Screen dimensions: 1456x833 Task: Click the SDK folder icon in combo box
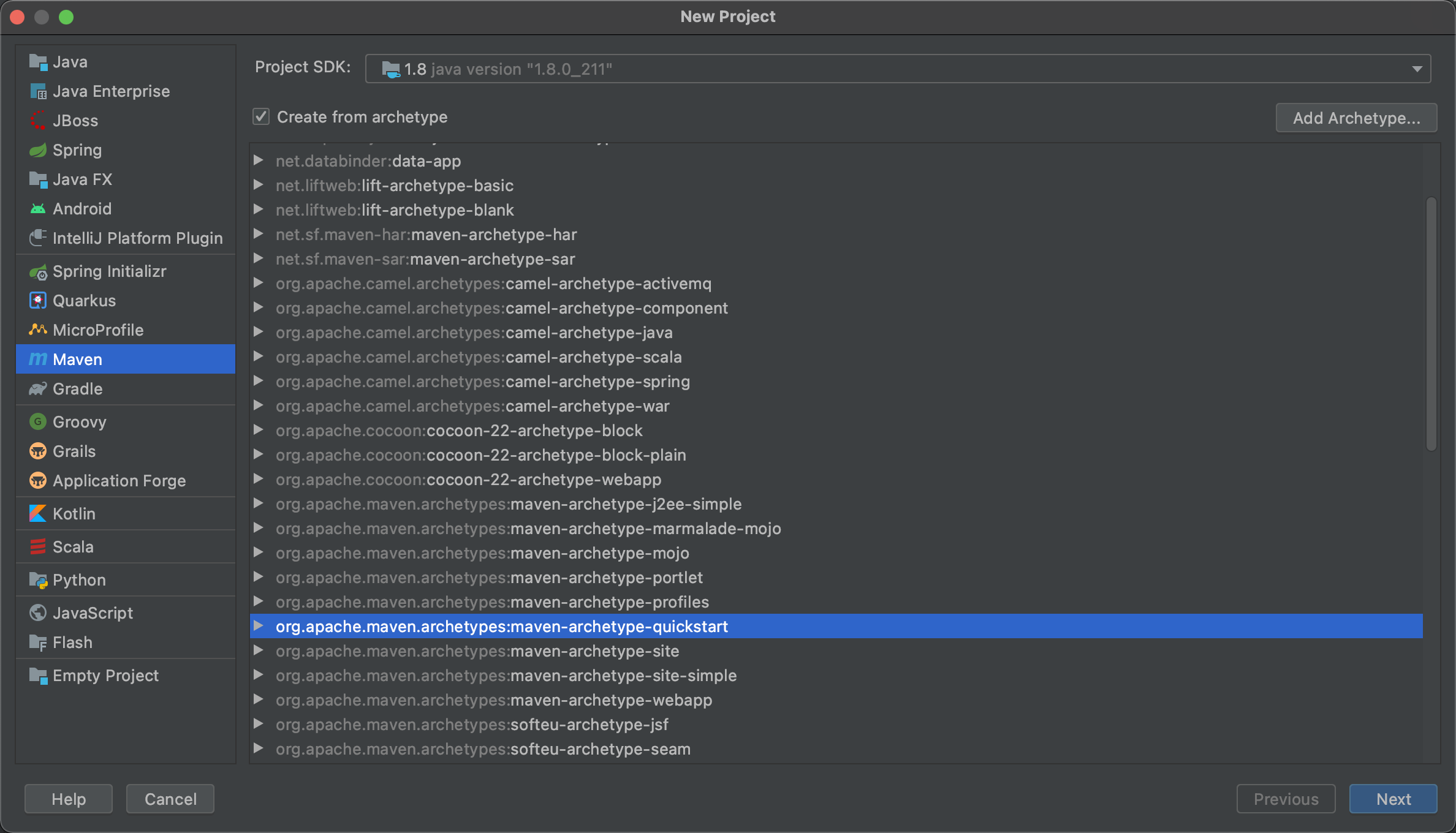[390, 69]
